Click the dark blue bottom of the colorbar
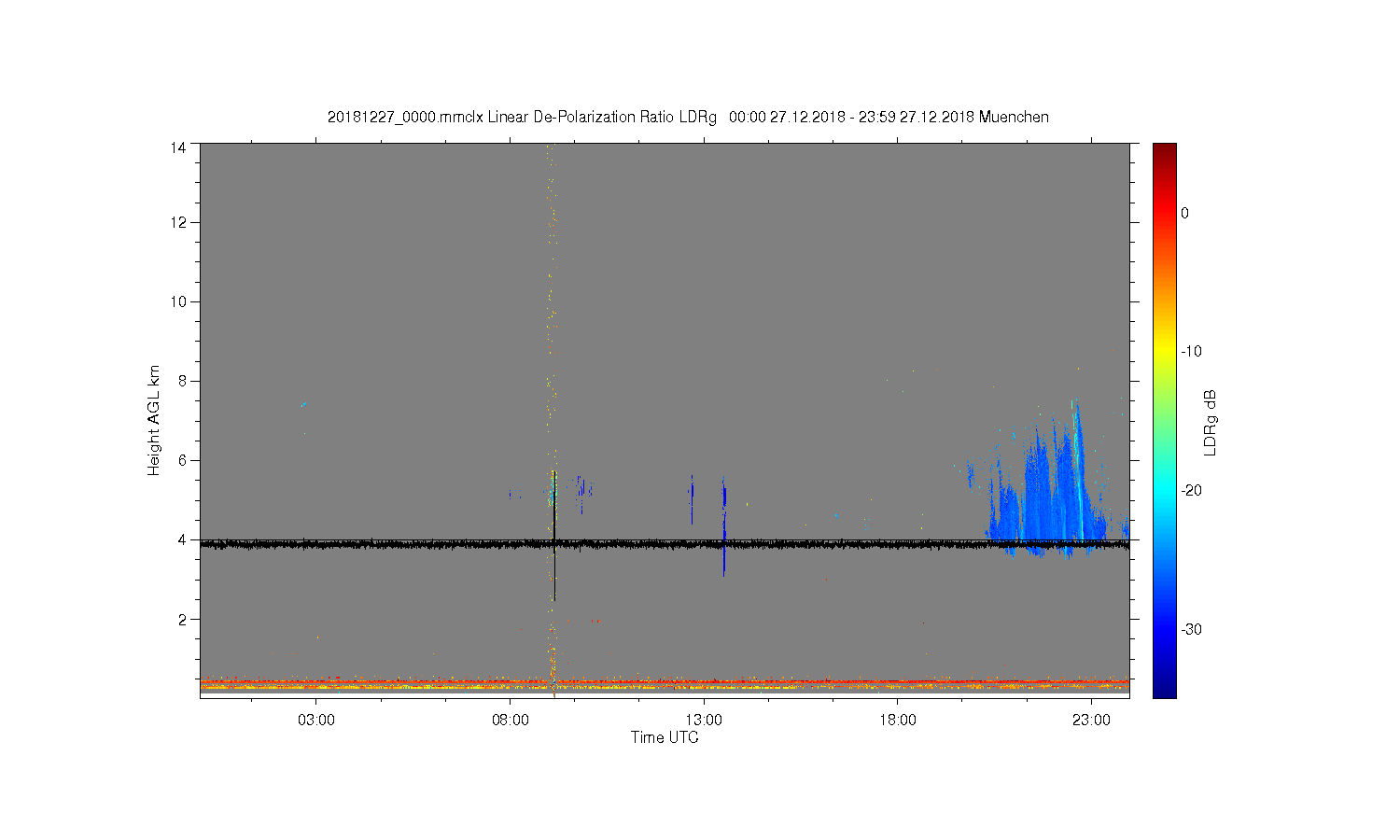 [1165, 689]
